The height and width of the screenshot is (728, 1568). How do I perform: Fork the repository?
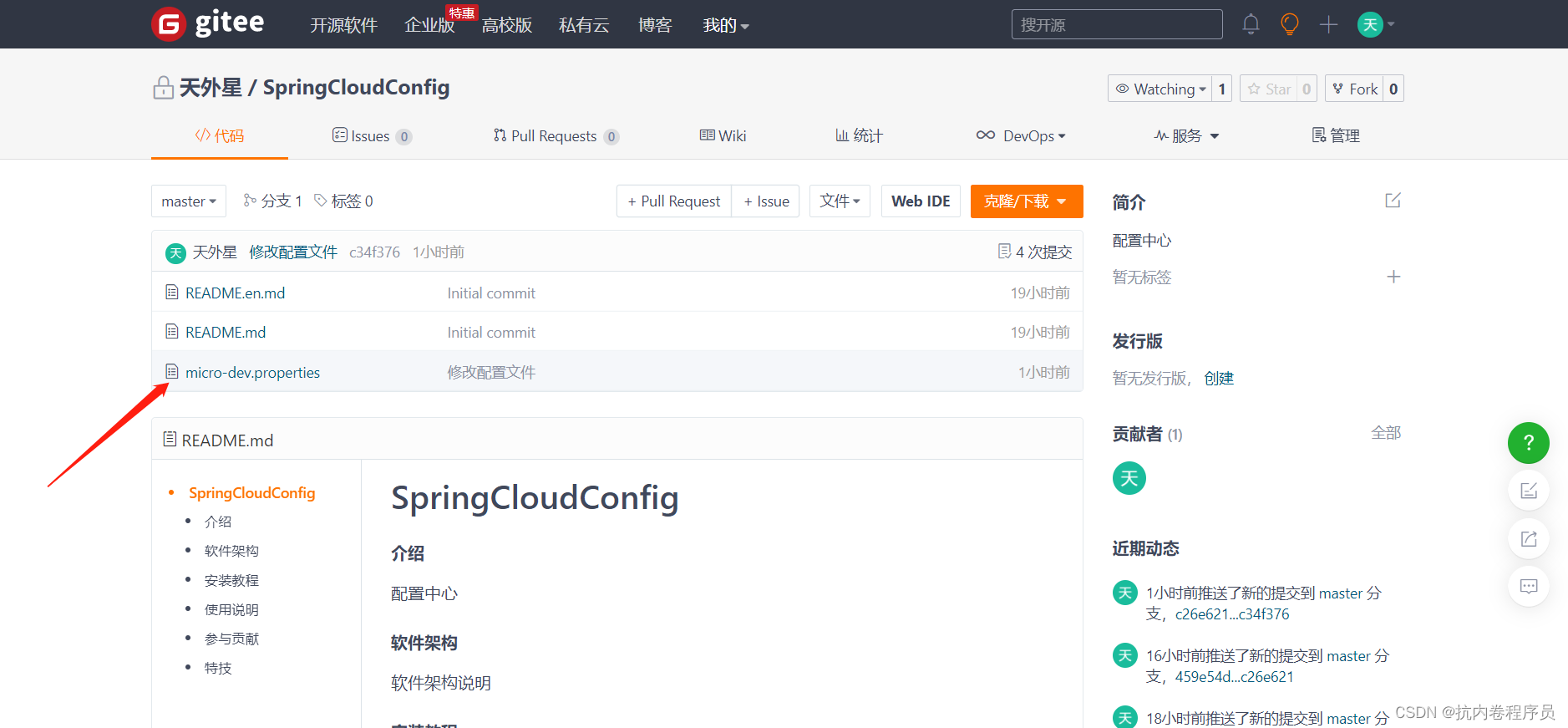coord(1354,89)
